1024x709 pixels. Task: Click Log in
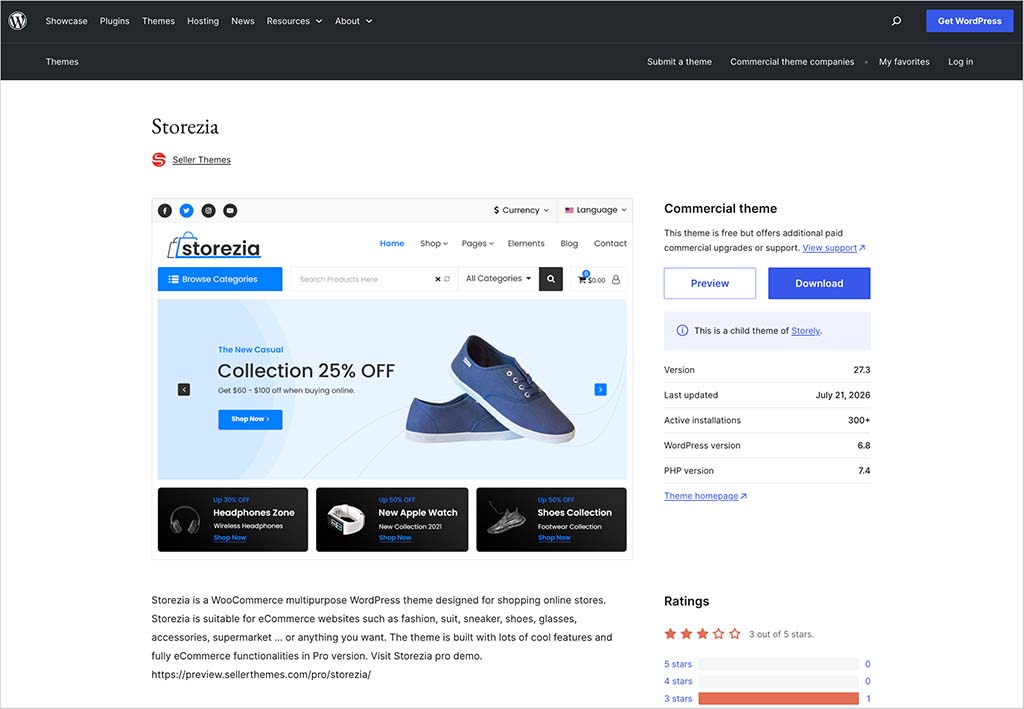[960, 61]
